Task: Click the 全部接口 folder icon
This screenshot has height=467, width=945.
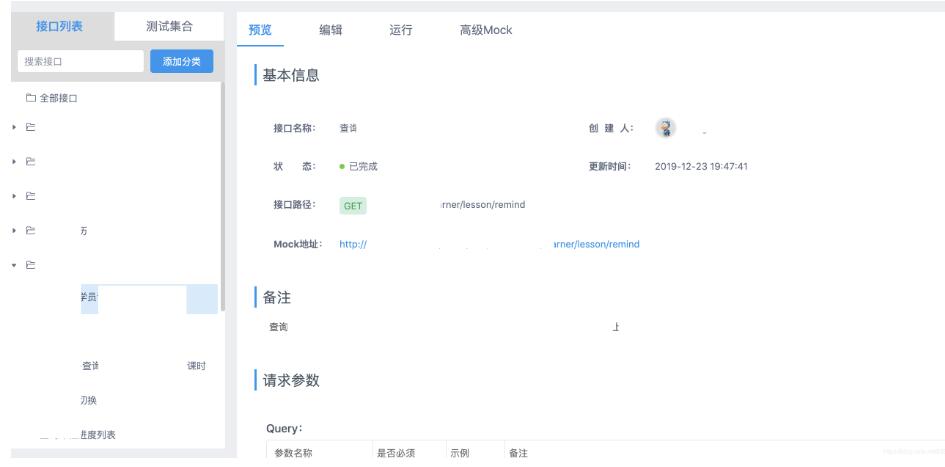Action: [31, 98]
